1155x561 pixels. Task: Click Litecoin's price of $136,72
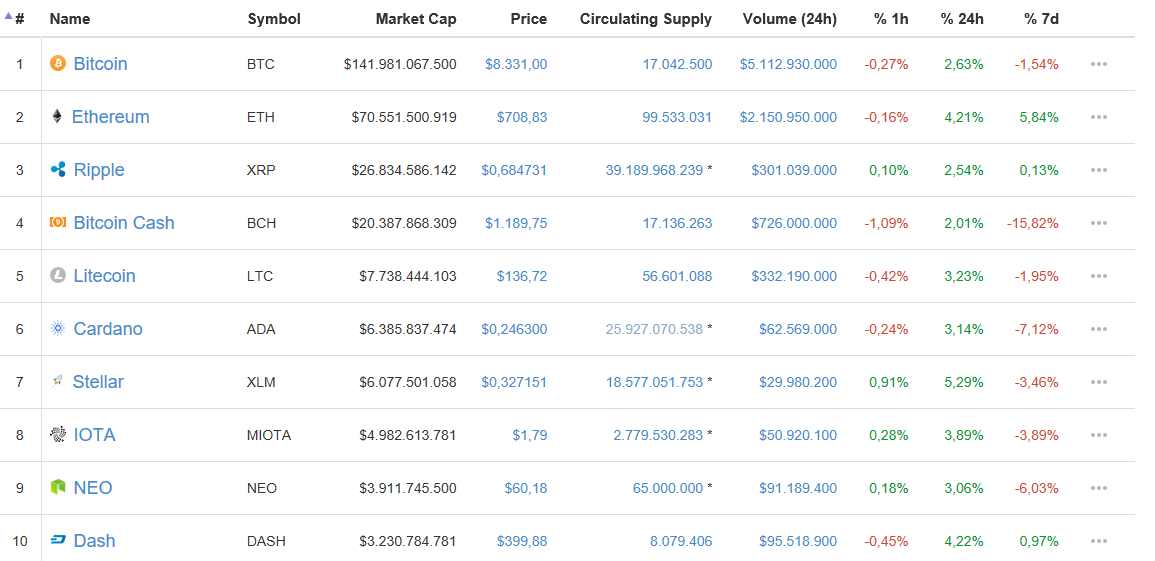point(522,276)
